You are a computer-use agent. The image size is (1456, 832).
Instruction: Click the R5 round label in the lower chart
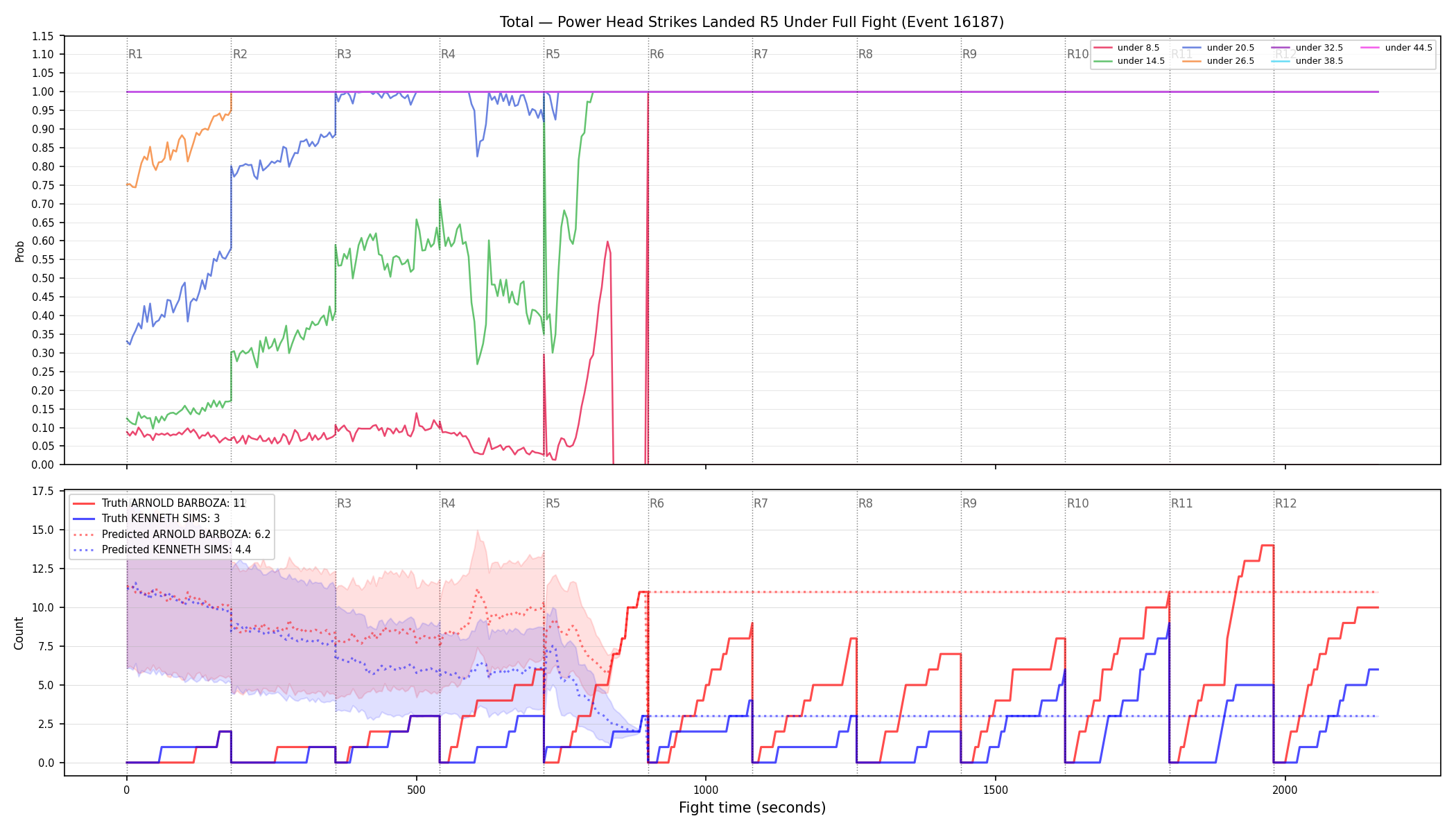coord(553,503)
